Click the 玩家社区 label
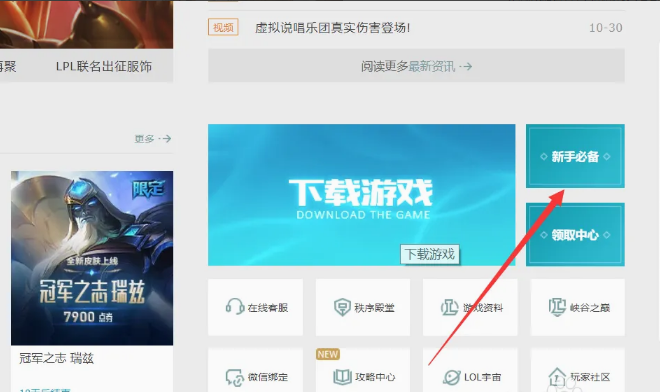 [590, 377]
